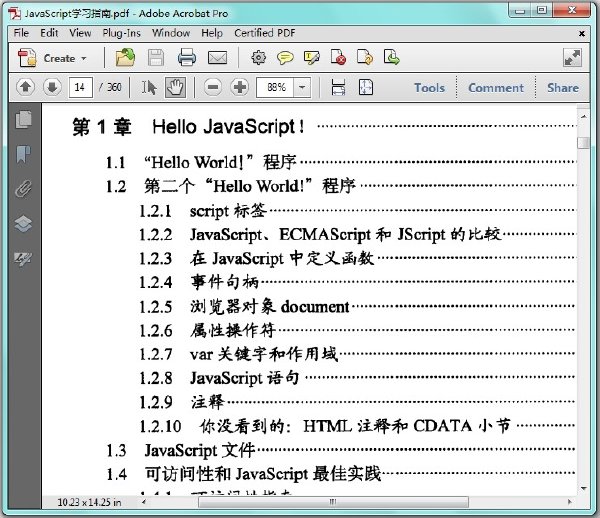600x518 pixels.
Task: Open the Comment pane
Action: [x=496, y=88]
